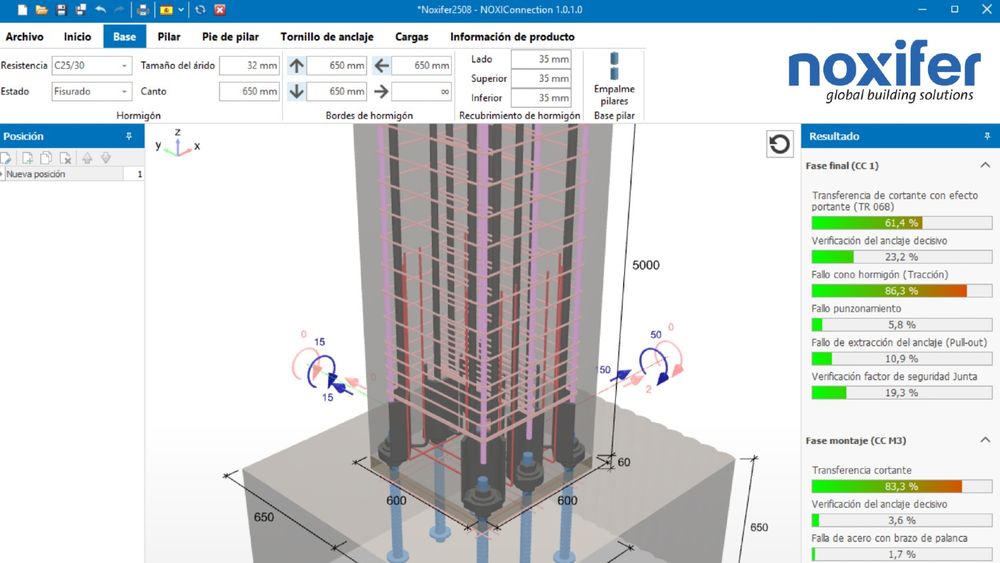Open the Archivo menu
Image resolution: width=1000 pixels, height=563 pixels.
pyautogui.click(x=25, y=37)
